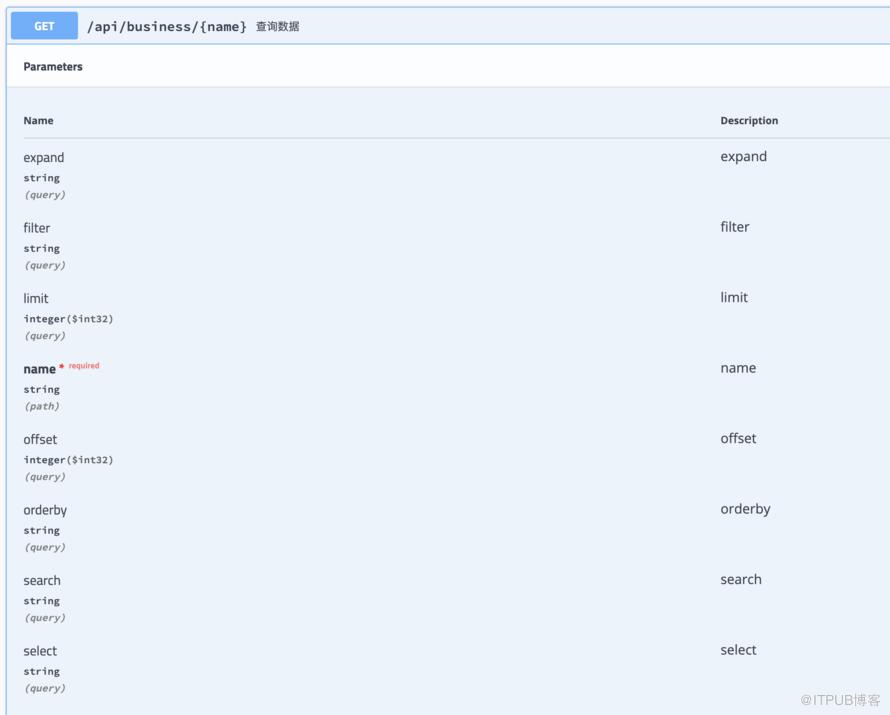Click the integer($int32) type under offset
890x715 pixels.
pos(69,460)
